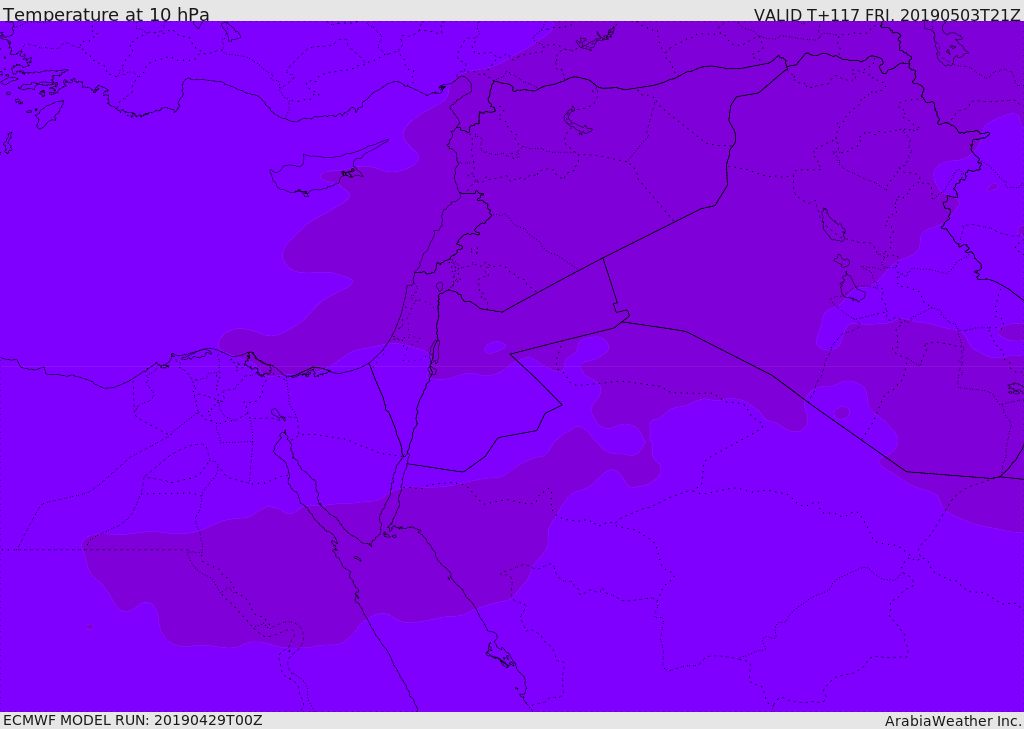This screenshot has height=729, width=1024.
Task: Click the Sea of Galilee outline
Action: pyautogui.click(x=439, y=287)
